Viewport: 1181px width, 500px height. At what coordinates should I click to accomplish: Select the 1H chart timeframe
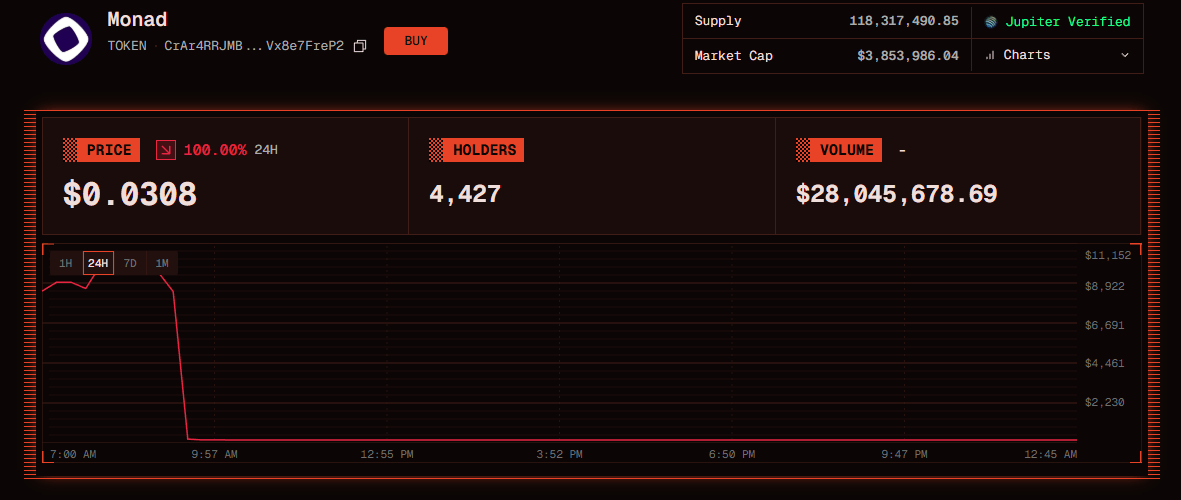point(66,263)
